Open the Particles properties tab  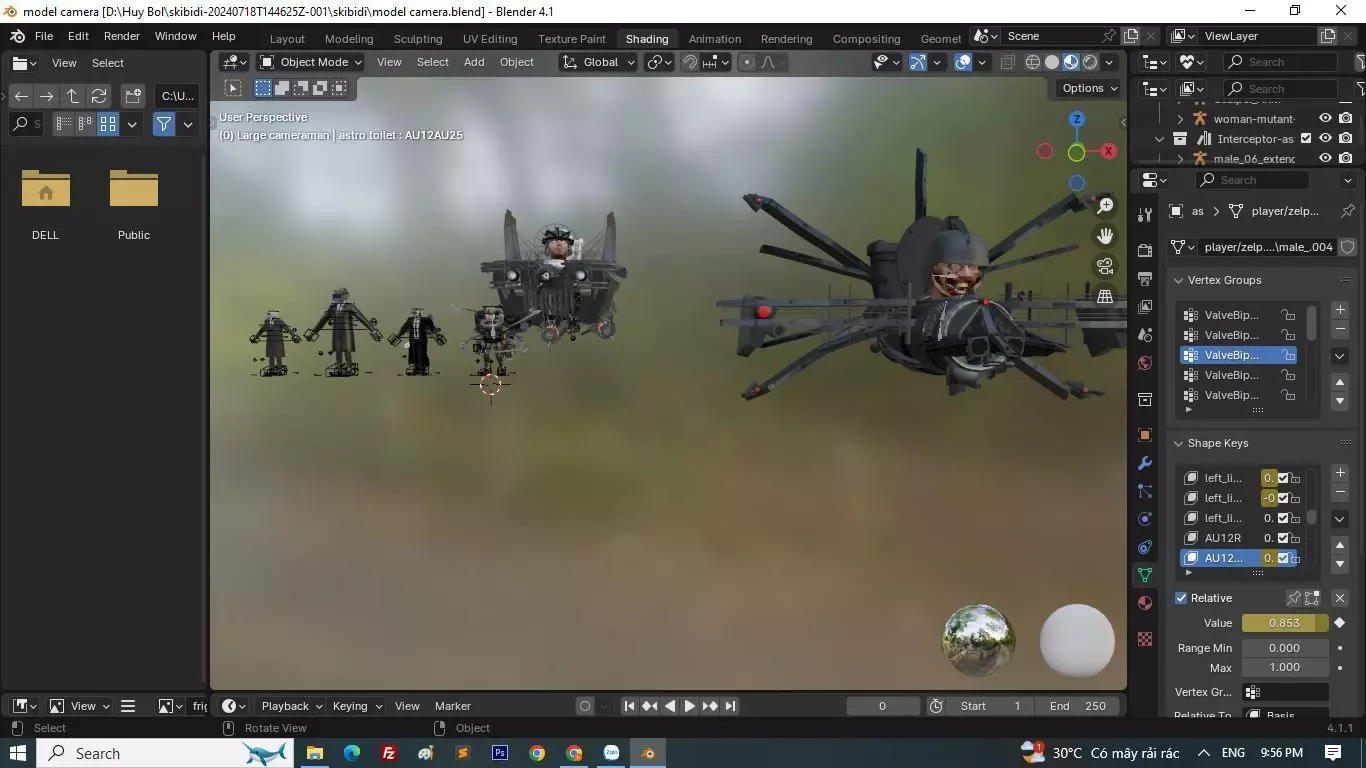(1145, 491)
